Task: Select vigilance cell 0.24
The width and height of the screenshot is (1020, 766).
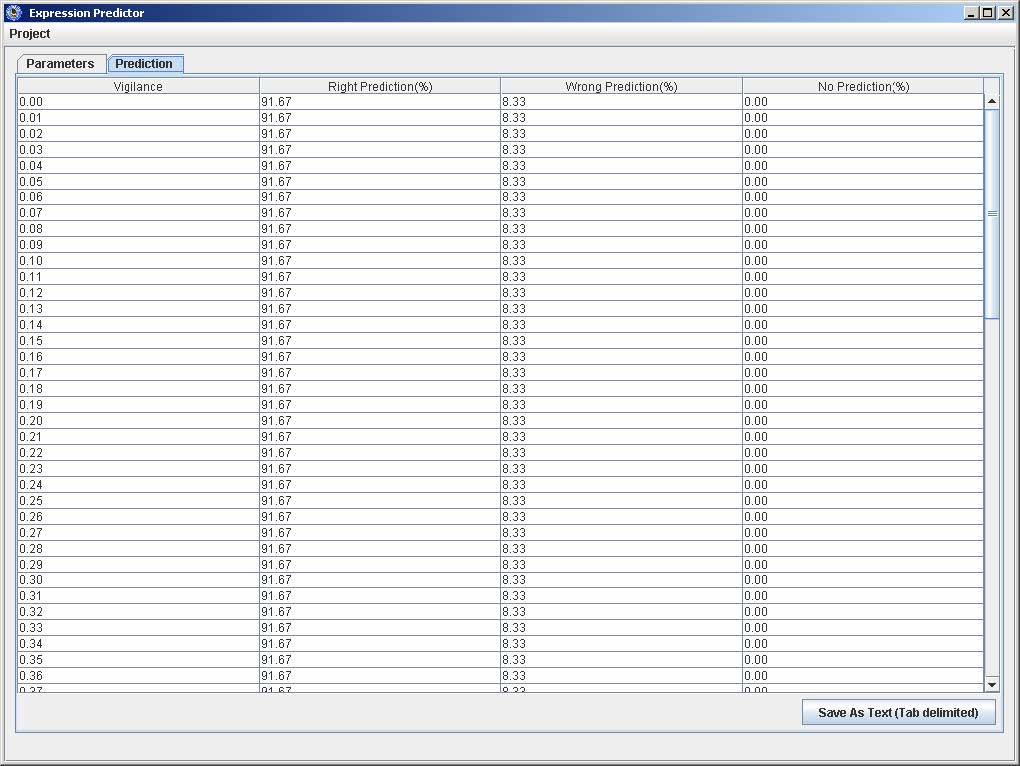Action: [x=138, y=484]
